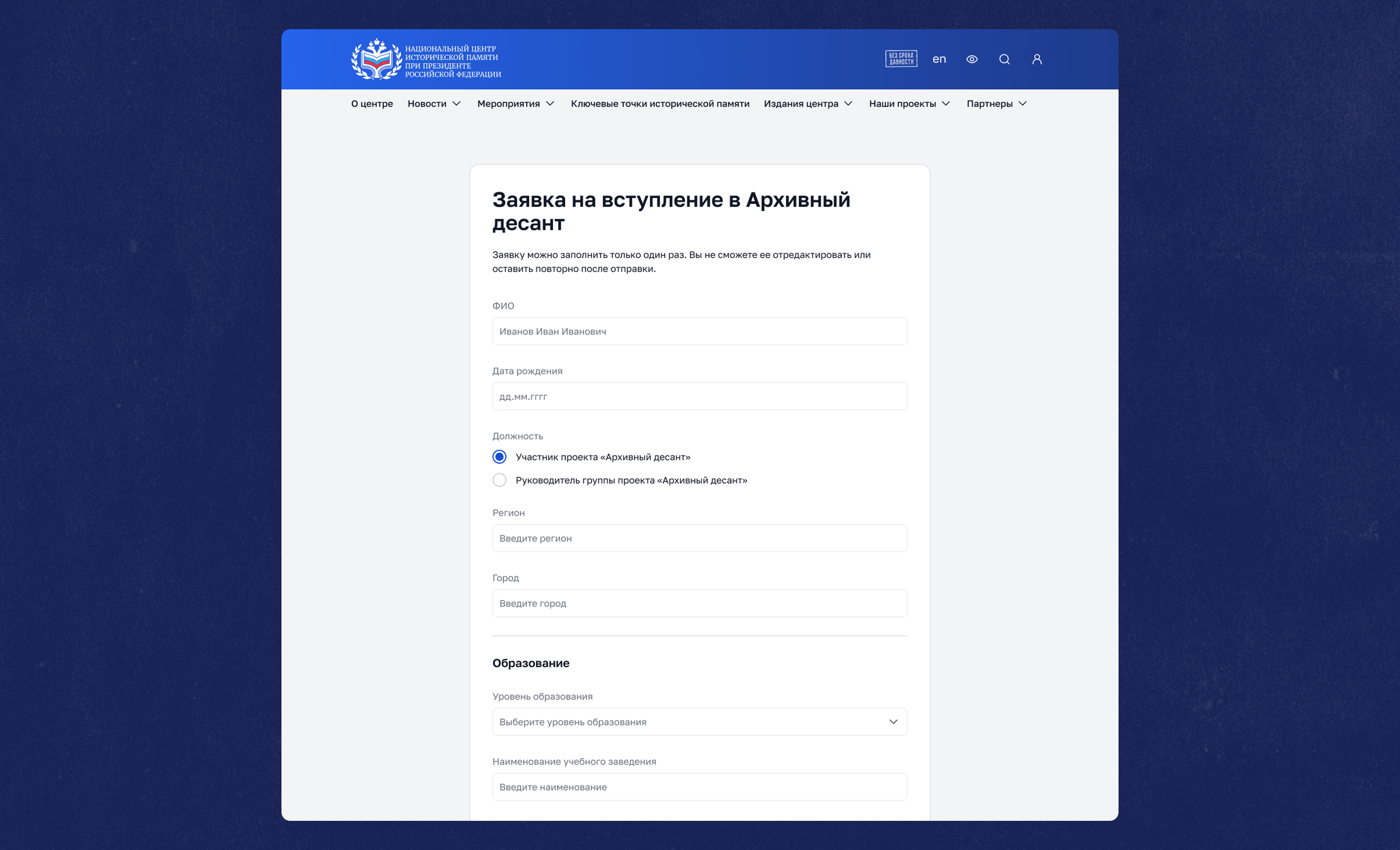Click the 'Введите город' field

(699, 604)
